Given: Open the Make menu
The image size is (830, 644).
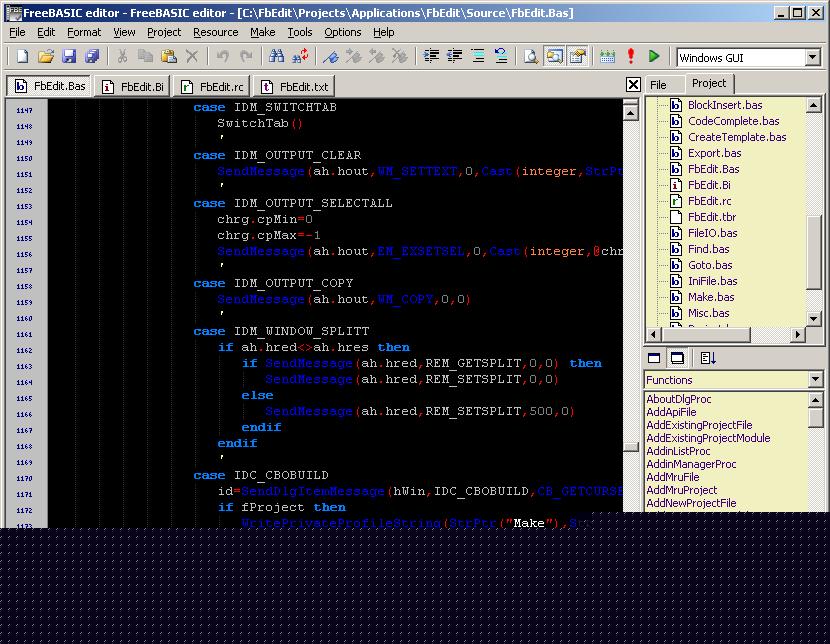Looking at the screenshot, I should pyautogui.click(x=263, y=32).
